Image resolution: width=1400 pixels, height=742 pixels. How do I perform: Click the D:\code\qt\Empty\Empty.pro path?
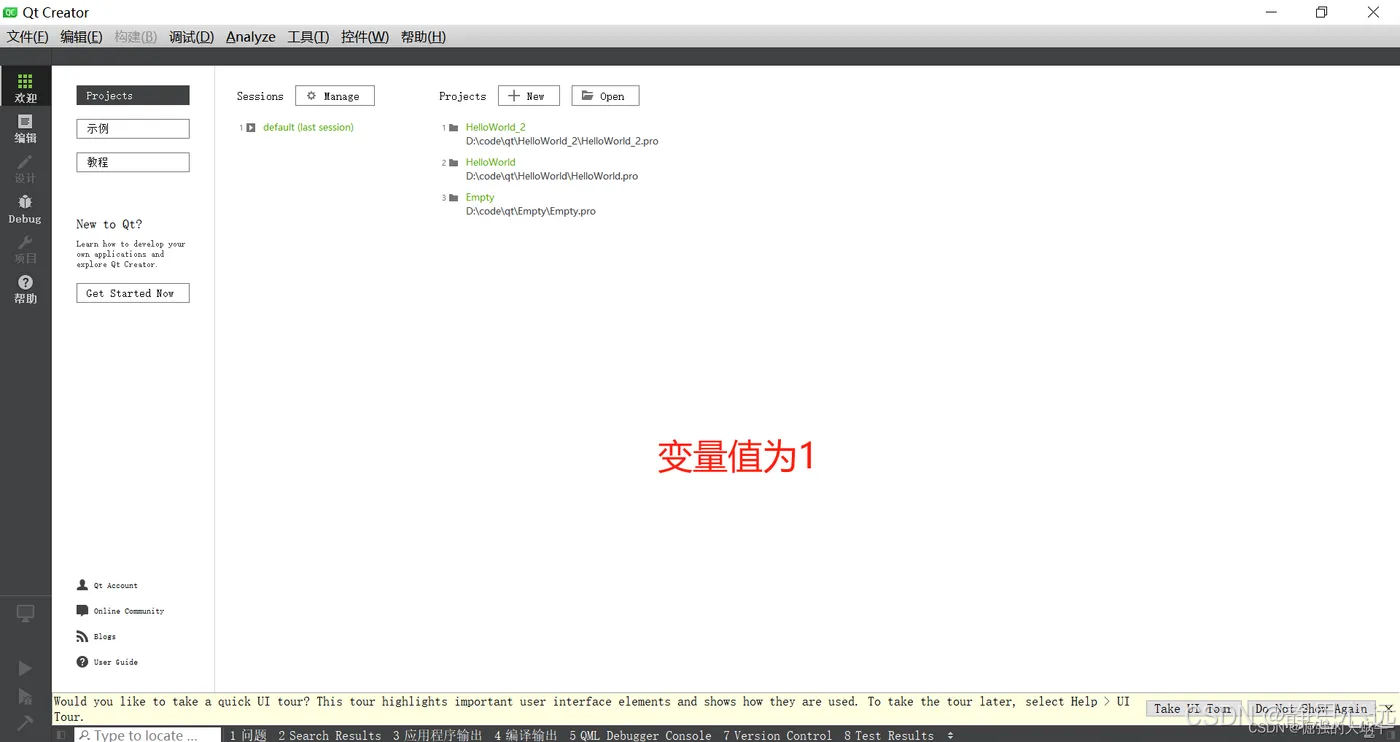point(531,211)
